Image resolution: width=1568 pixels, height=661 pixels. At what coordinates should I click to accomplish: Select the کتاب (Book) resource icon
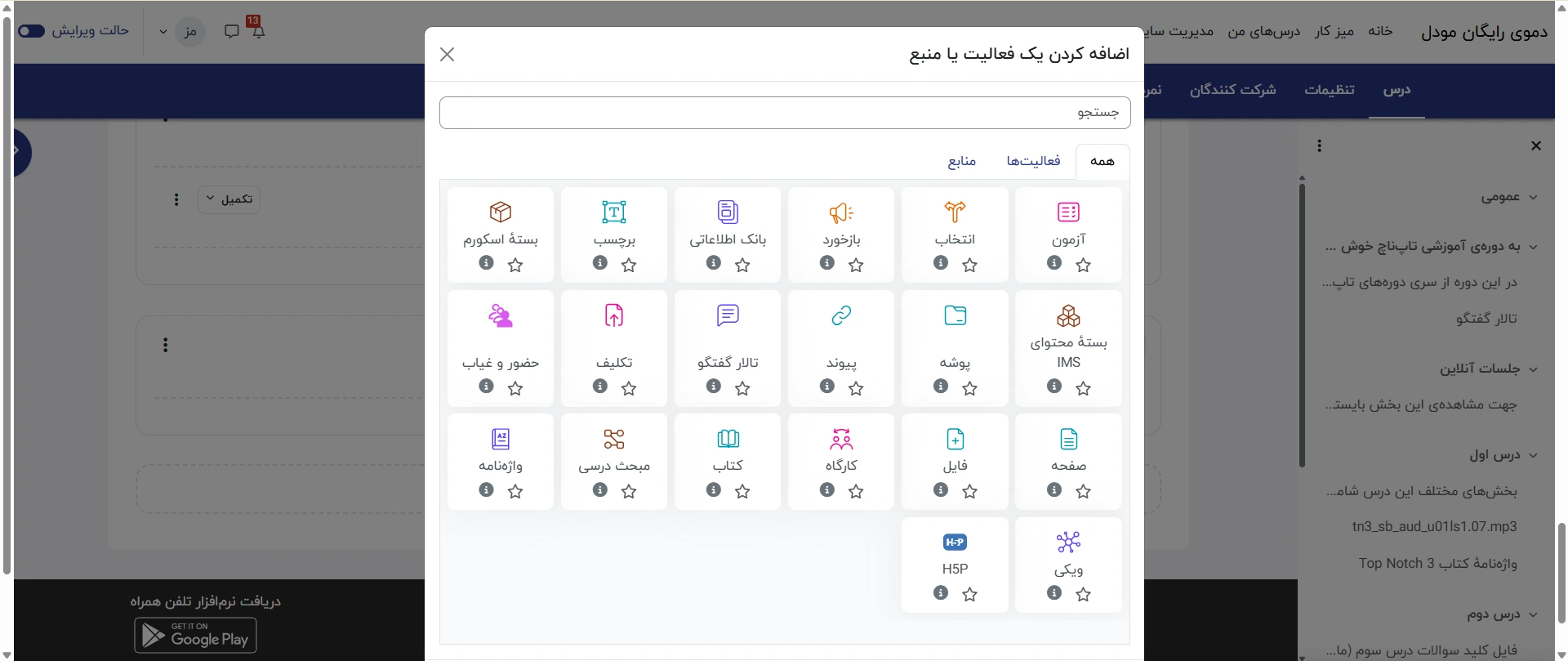click(x=728, y=439)
